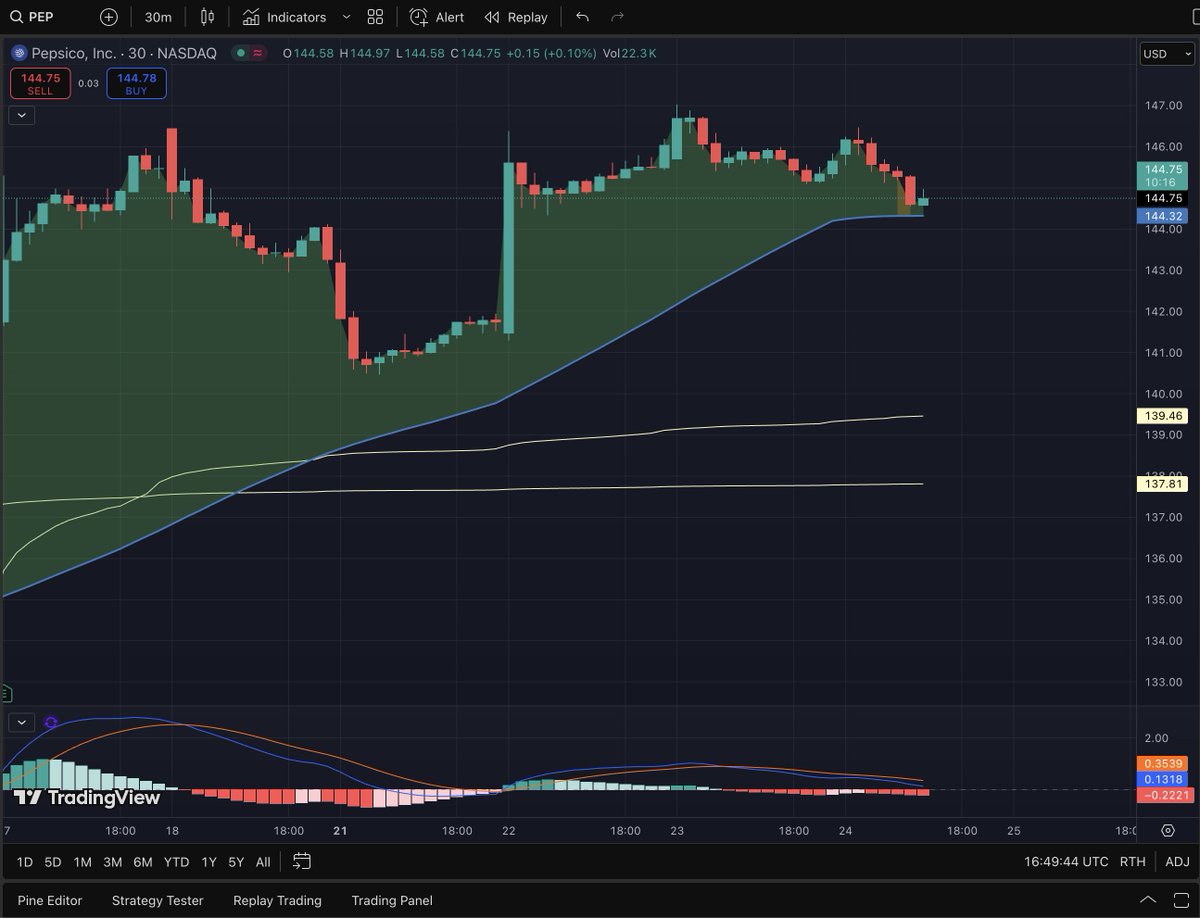Open the Pine Editor tab
1200x918 pixels.
(50, 900)
